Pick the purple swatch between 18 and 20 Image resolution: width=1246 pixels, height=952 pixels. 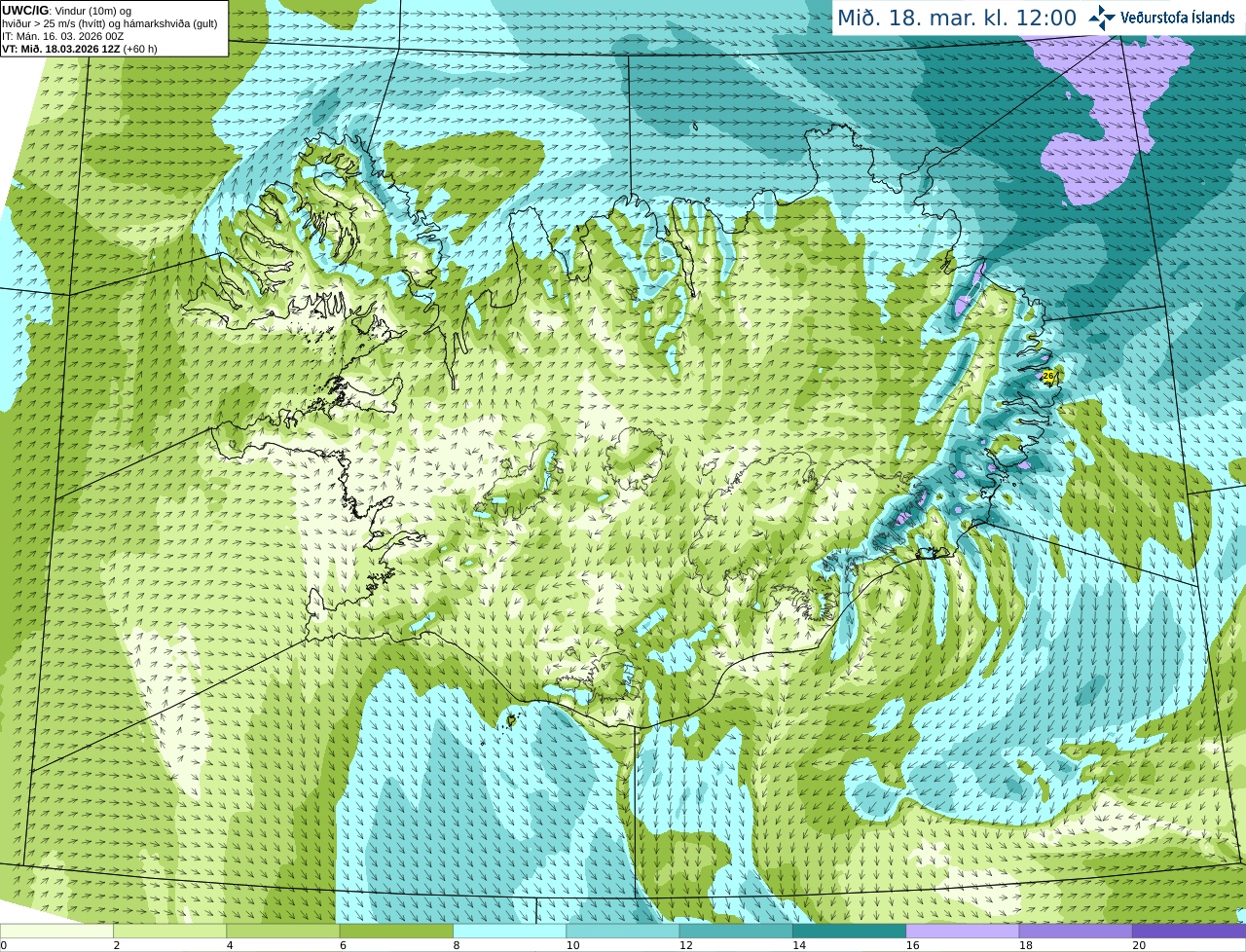[1076, 931]
